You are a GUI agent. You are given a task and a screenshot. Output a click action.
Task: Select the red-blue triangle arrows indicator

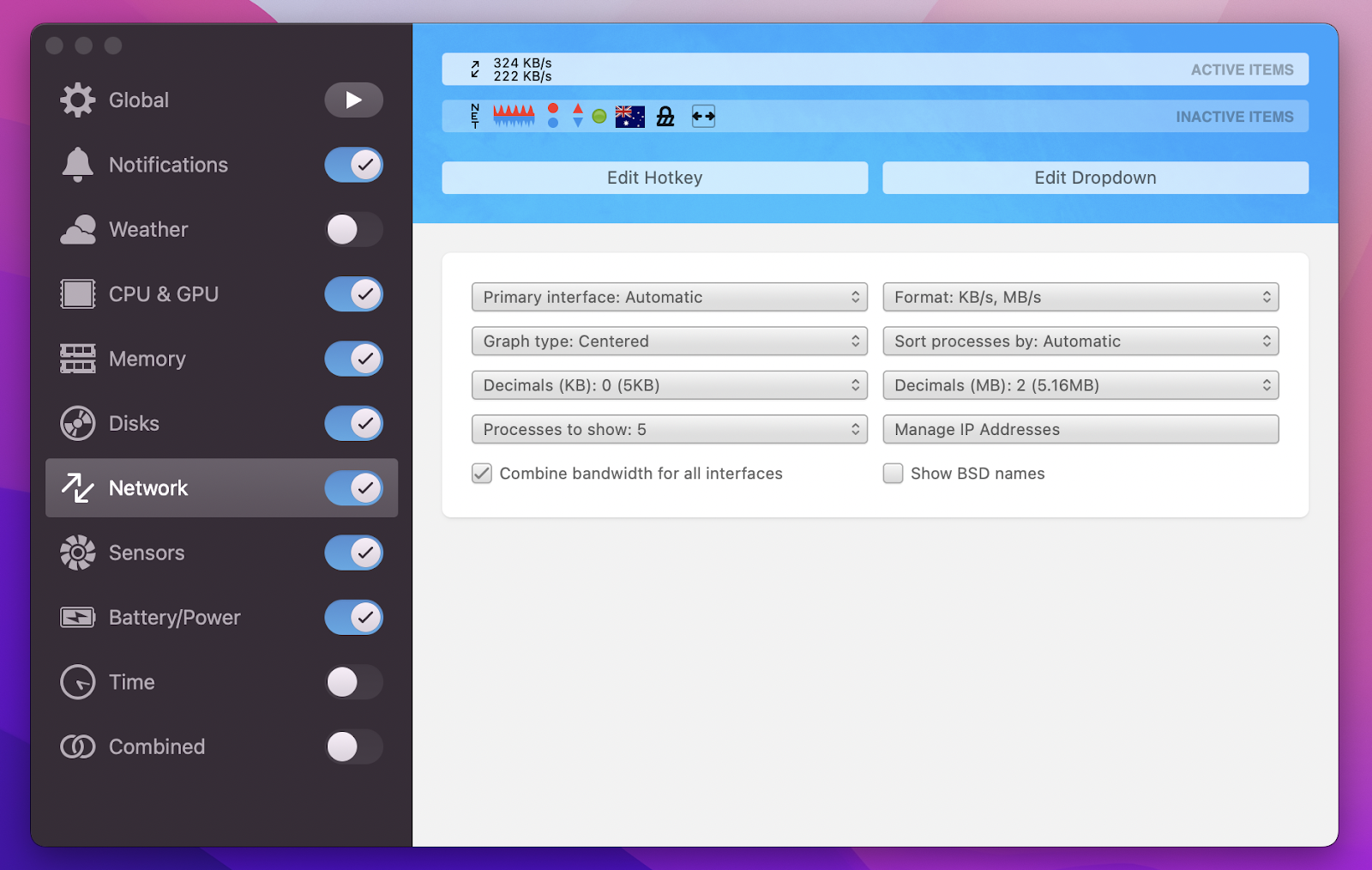coord(578,116)
